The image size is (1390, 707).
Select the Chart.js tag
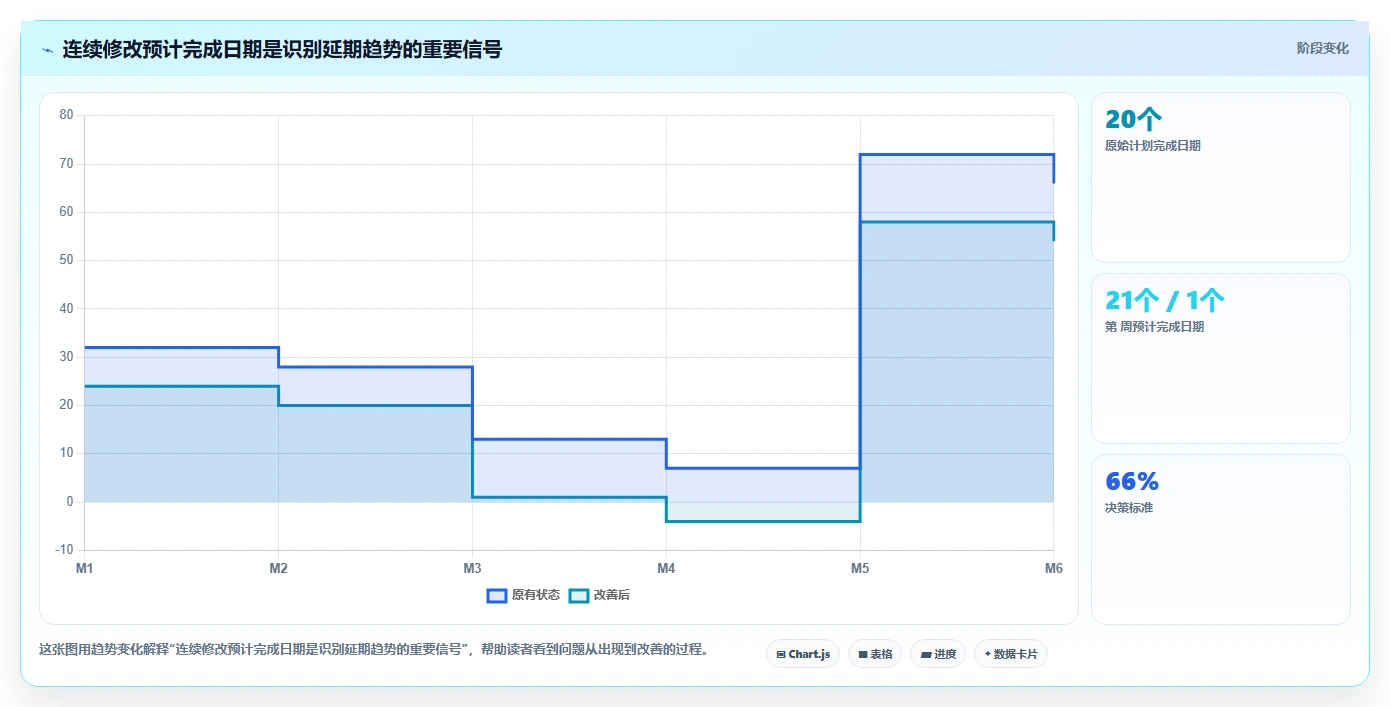(x=803, y=654)
